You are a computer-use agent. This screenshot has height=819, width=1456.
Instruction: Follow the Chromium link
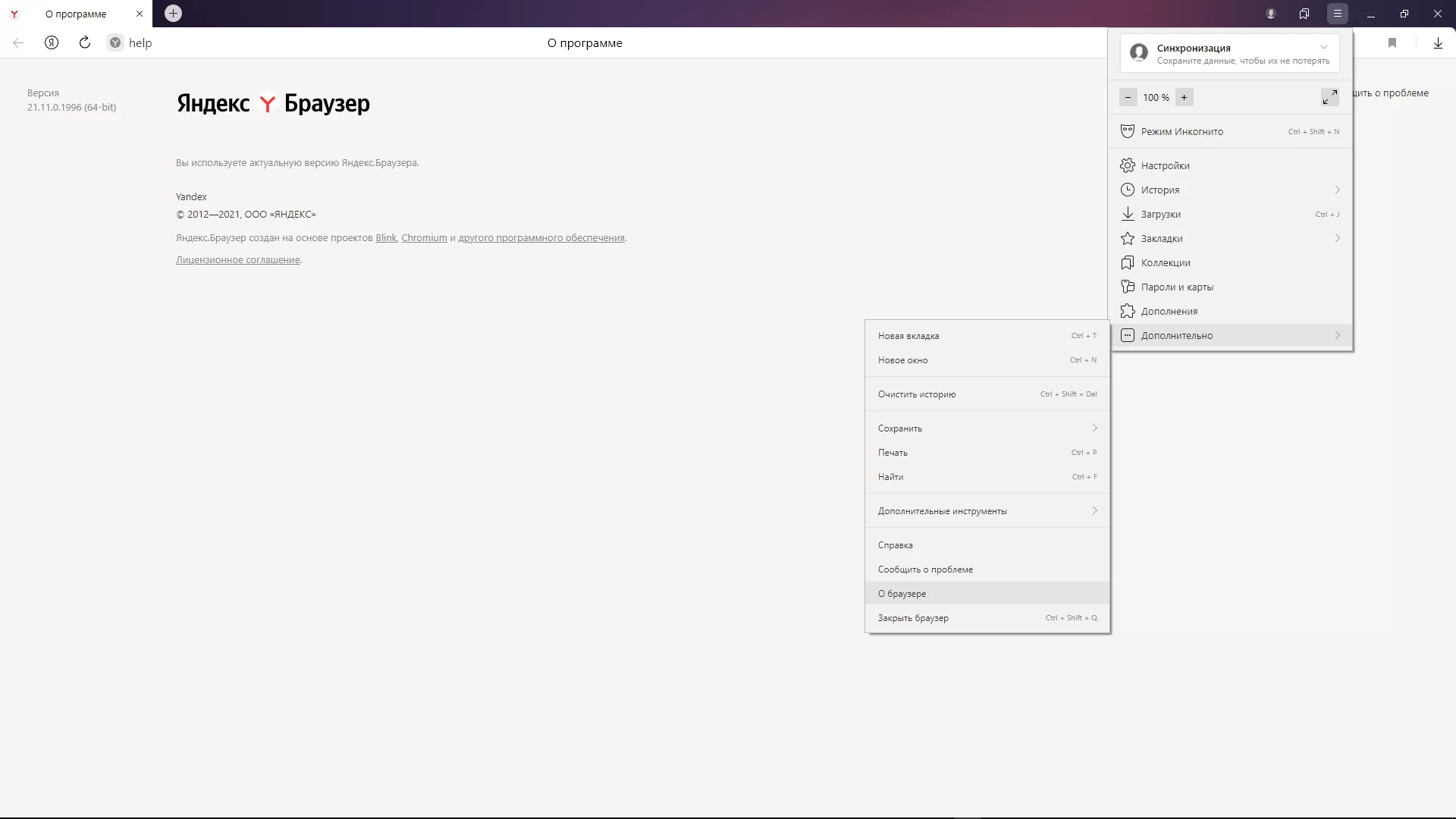[424, 238]
